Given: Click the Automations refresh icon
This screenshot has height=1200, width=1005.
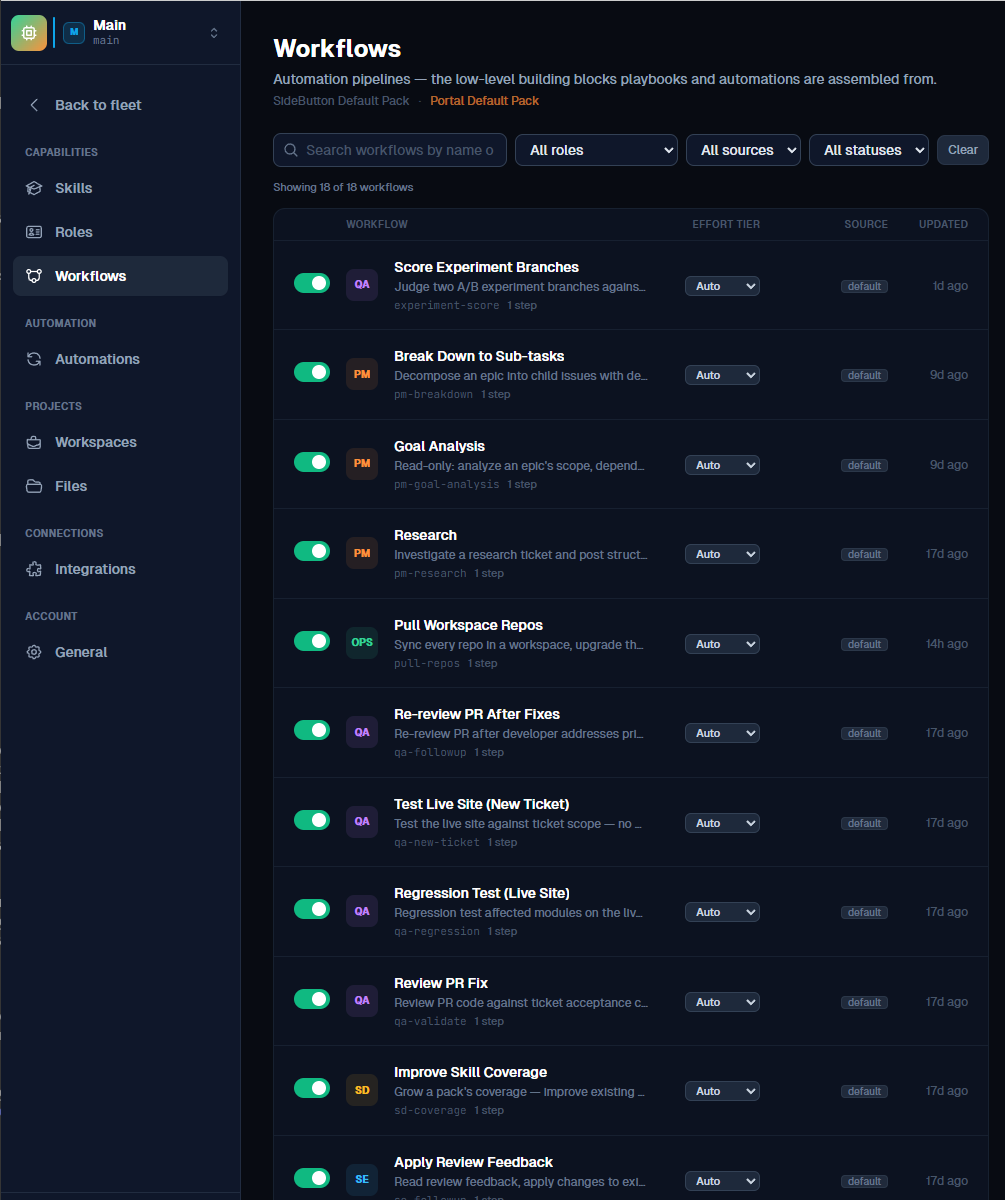Looking at the screenshot, I should click(x=34, y=359).
